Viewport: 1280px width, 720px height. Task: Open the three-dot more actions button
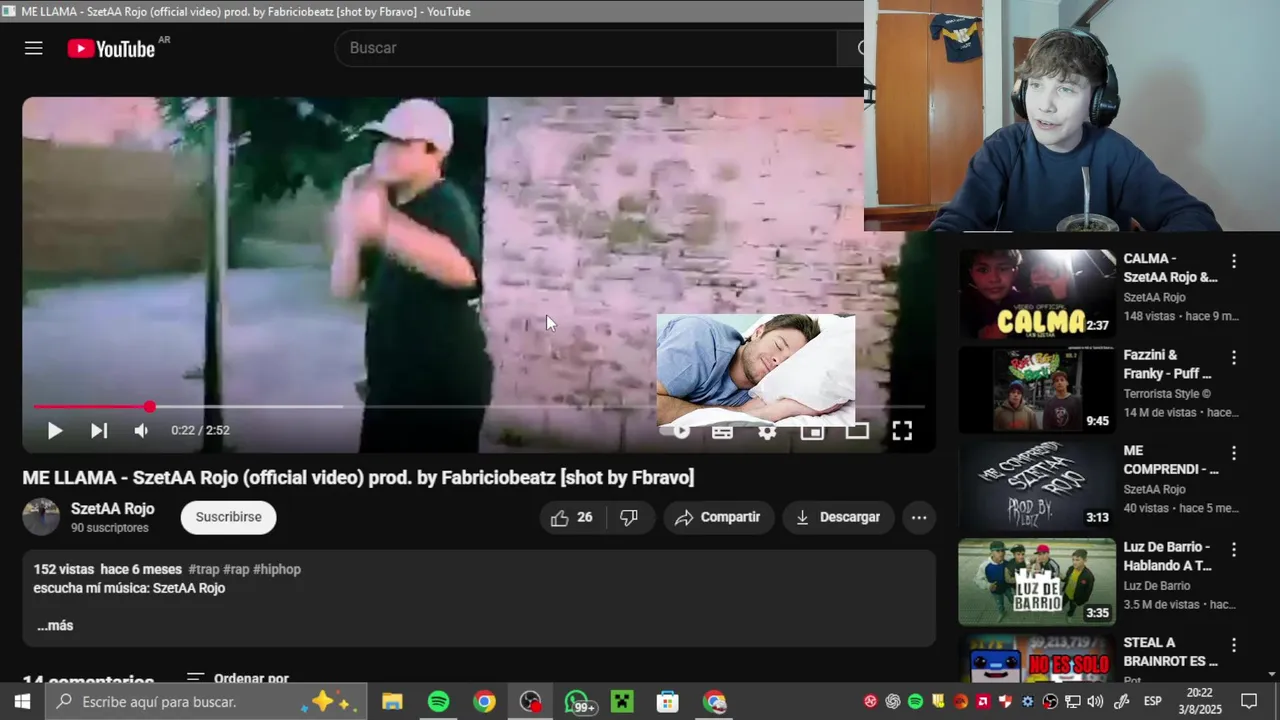coord(919,517)
